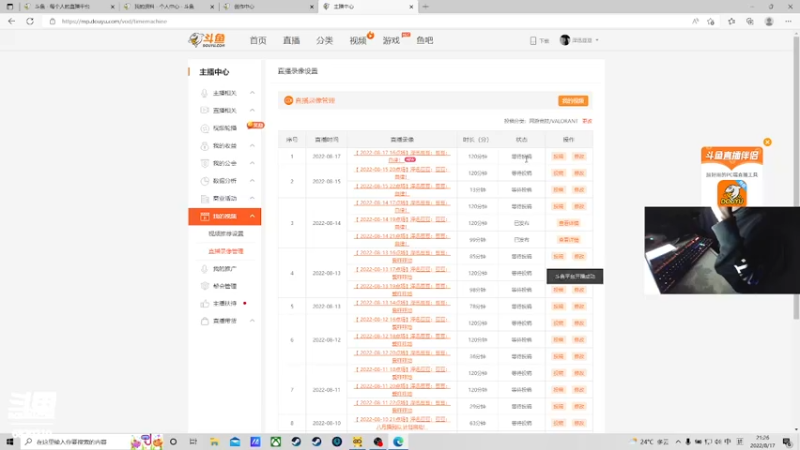800x450 pixels.
Task: Open Microsoft Edge from taskbar
Action: click(x=398, y=442)
